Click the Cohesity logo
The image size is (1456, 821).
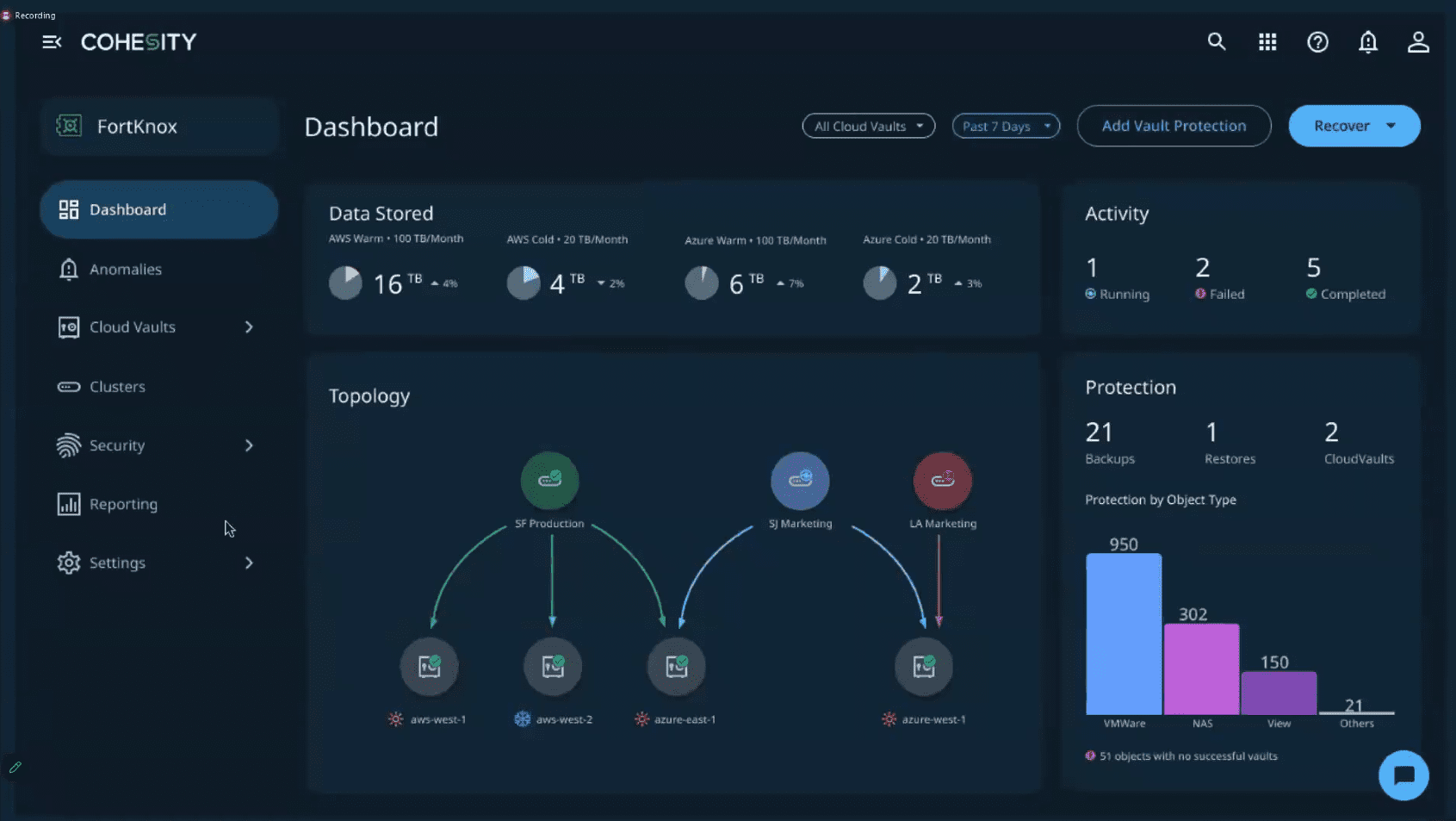[139, 42]
